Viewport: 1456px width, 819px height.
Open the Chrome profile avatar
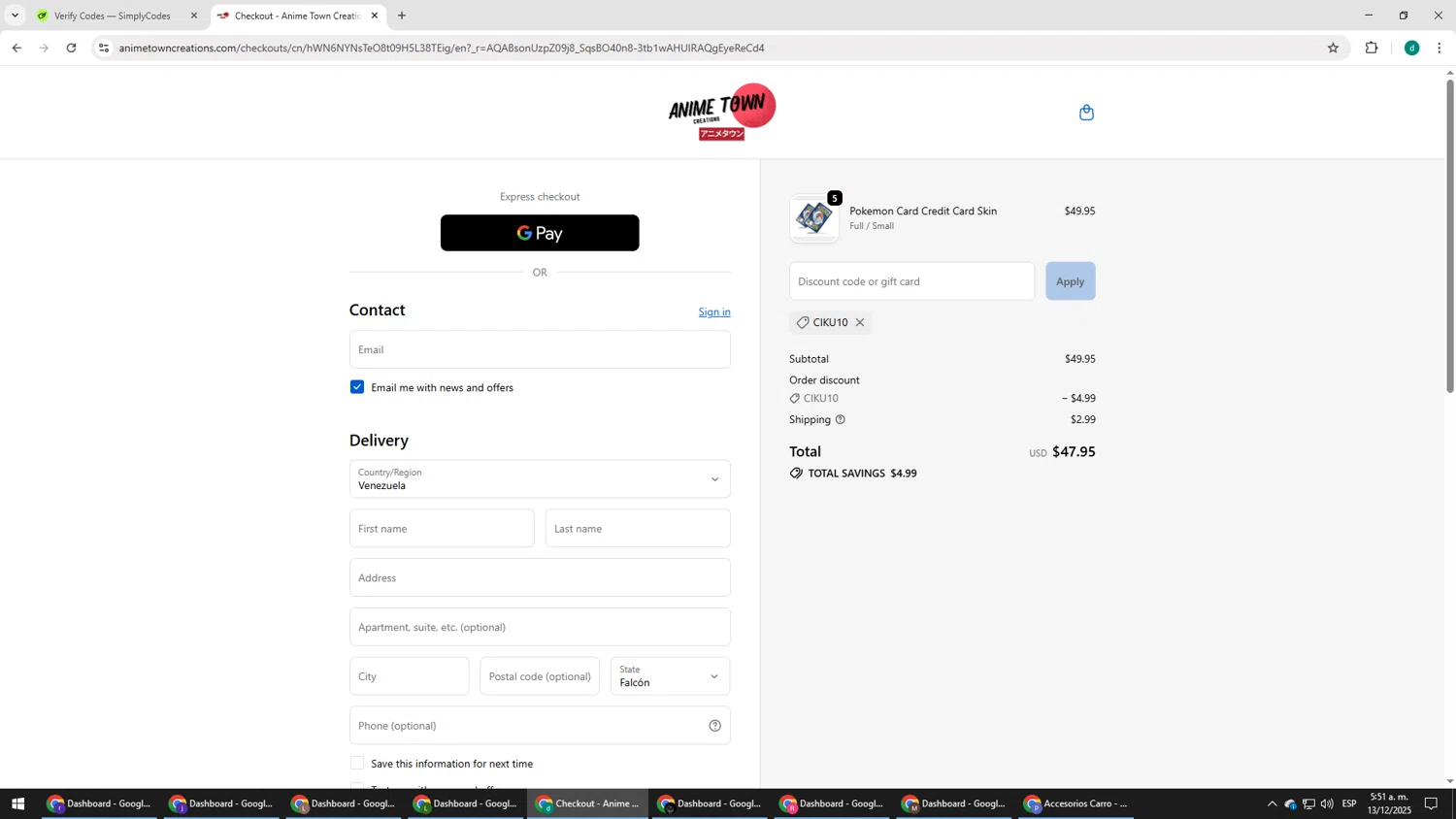click(1411, 48)
